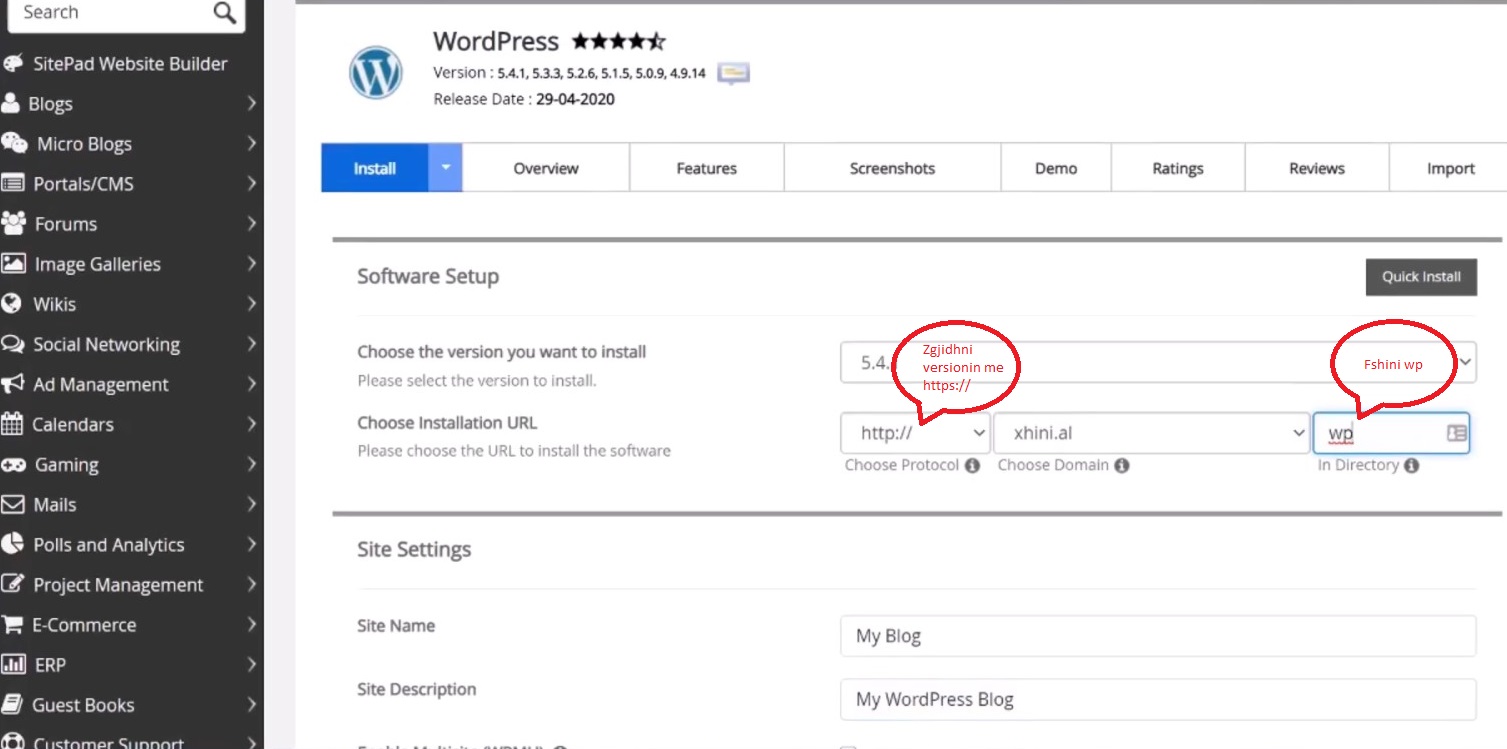This screenshot has height=749, width=1507.
Task: Open the Overview tab
Action: tap(546, 168)
